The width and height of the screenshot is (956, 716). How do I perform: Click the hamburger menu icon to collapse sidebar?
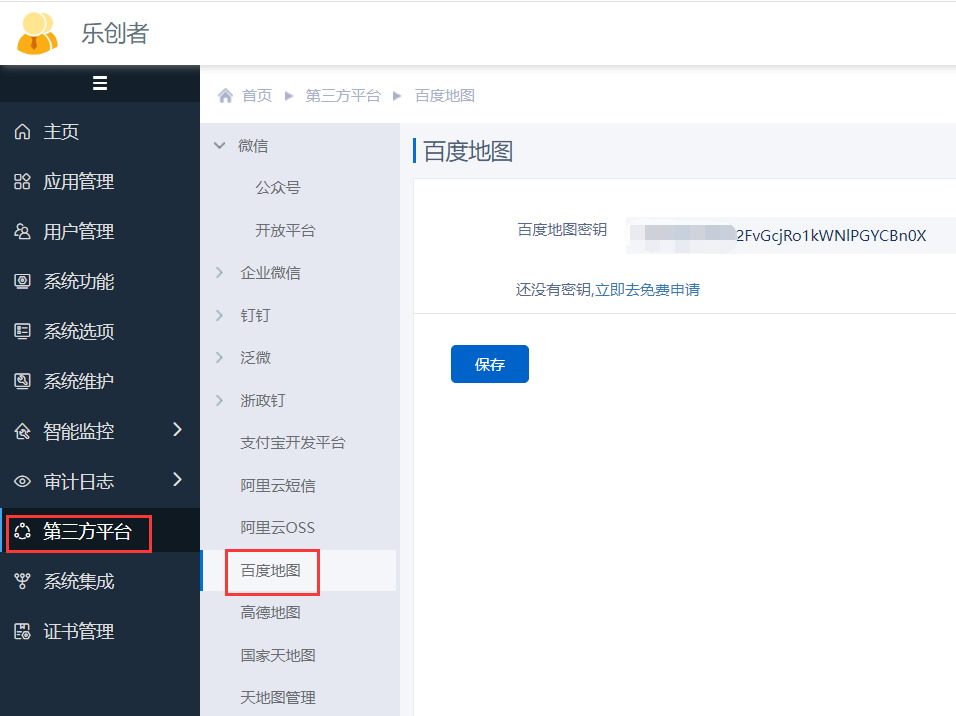click(100, 84)
